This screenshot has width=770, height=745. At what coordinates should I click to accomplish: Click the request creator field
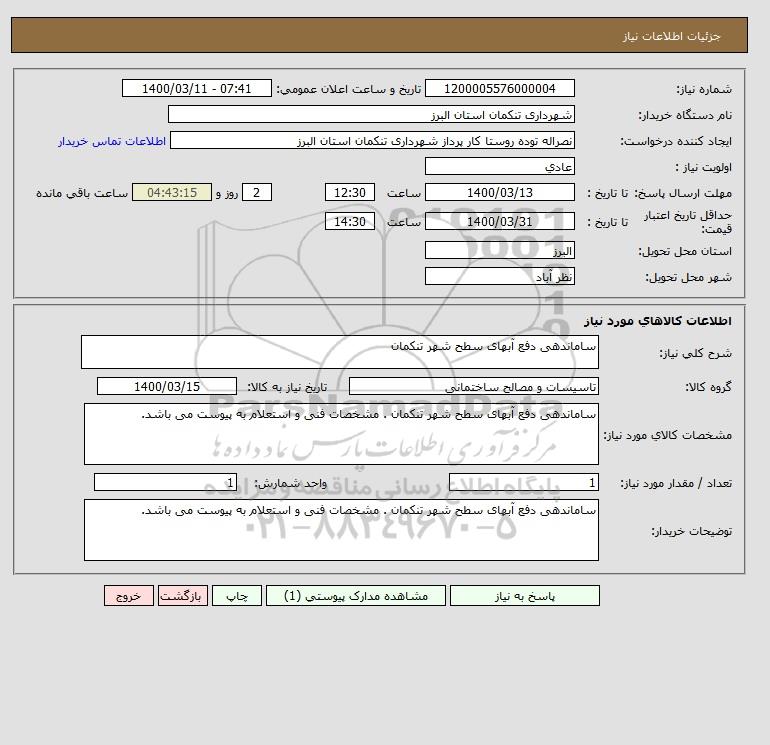tap(372, 140)
